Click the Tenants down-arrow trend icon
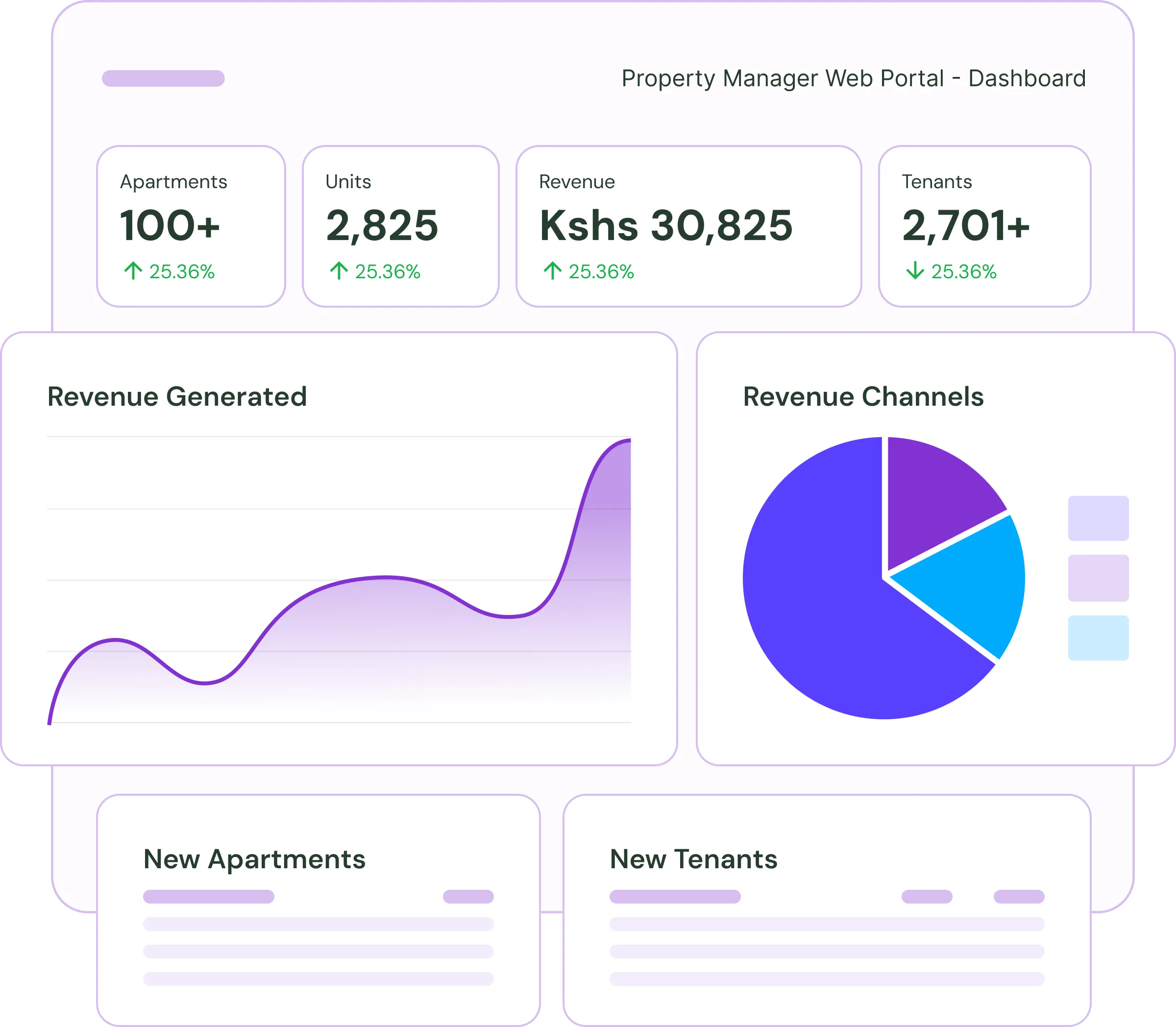The image size is (1176, 1027). click(915, 270)
